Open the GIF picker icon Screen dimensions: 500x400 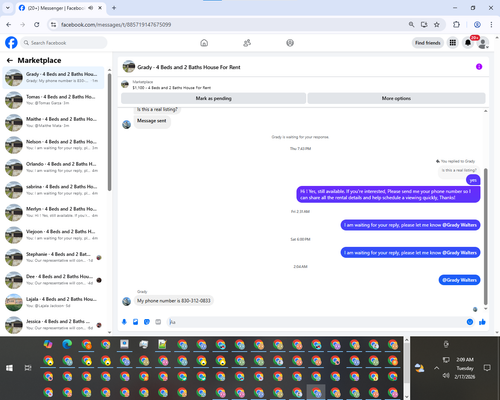click(158, 322)
